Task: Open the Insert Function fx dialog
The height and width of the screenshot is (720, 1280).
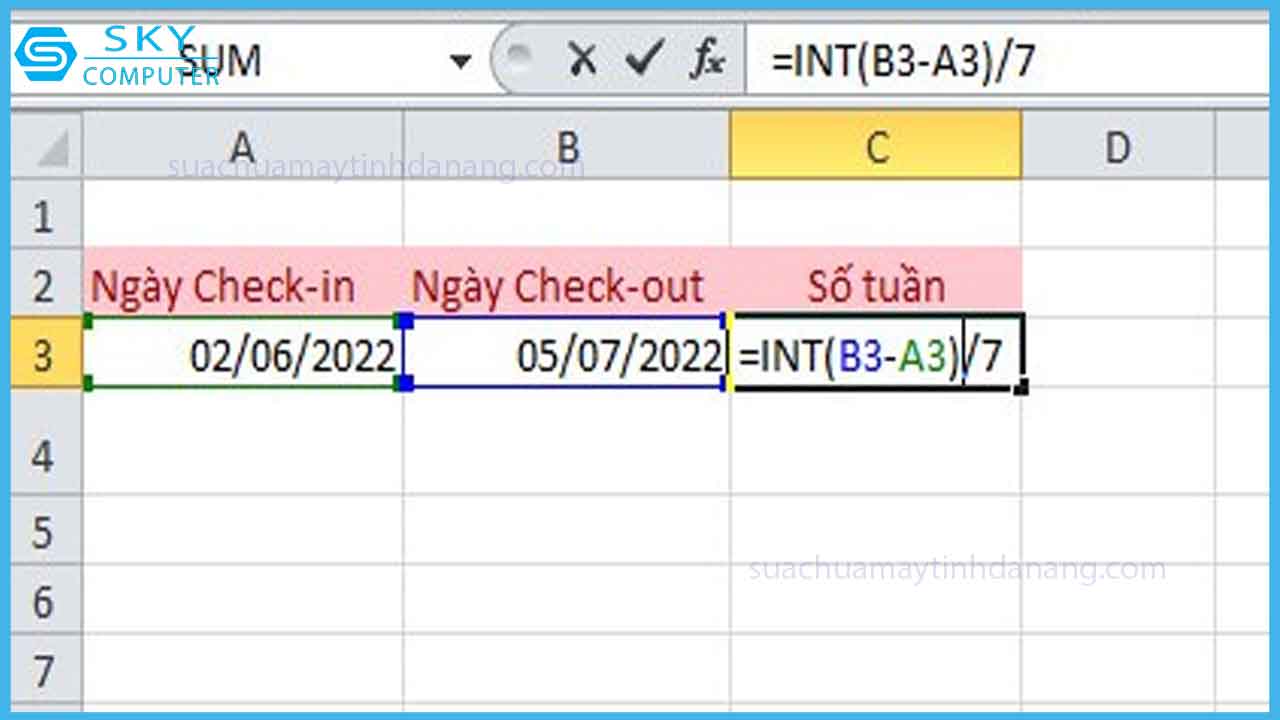Action: (x=707, y=62)
